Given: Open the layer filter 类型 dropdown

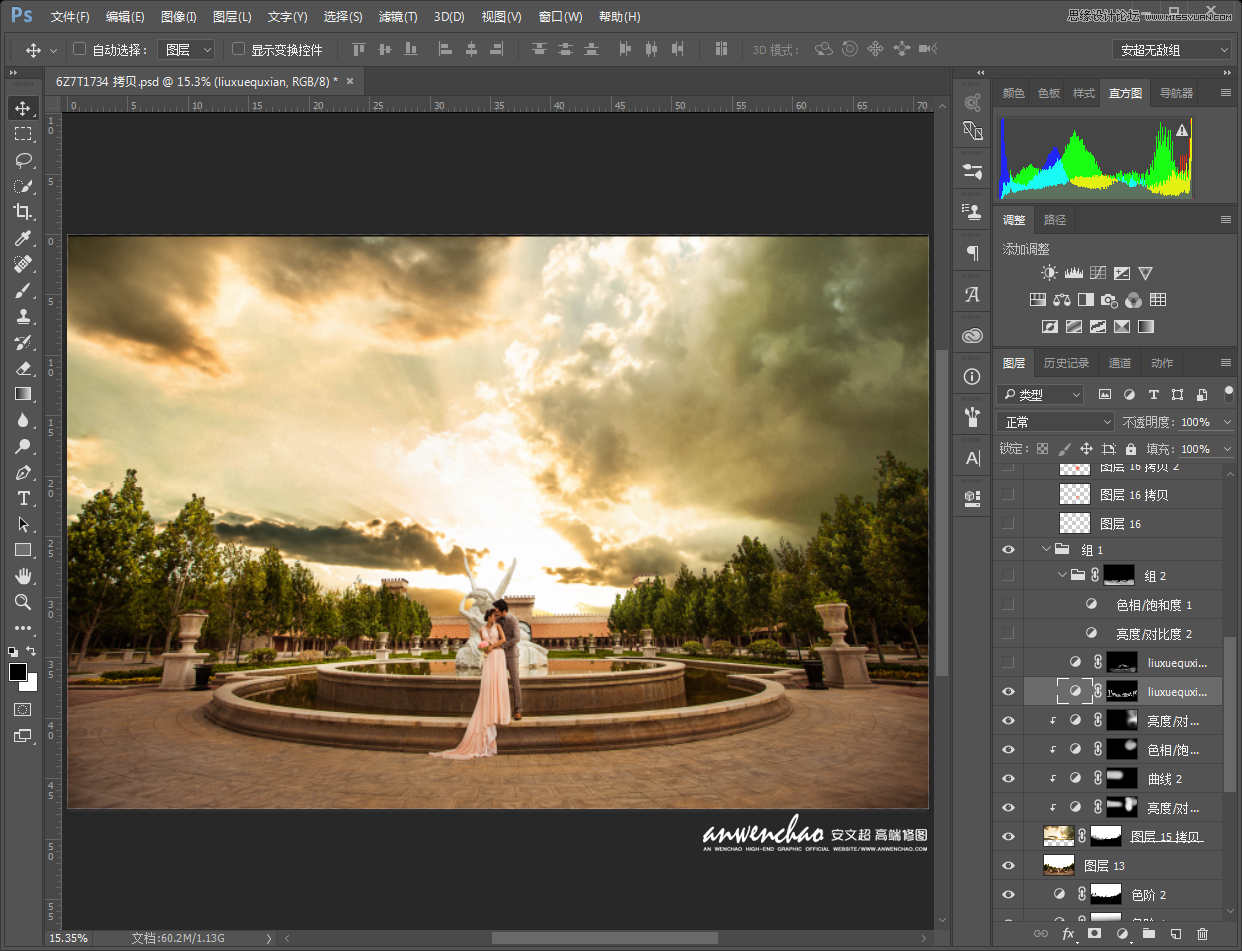Looking at the screenshot, I should point(1040,394).
